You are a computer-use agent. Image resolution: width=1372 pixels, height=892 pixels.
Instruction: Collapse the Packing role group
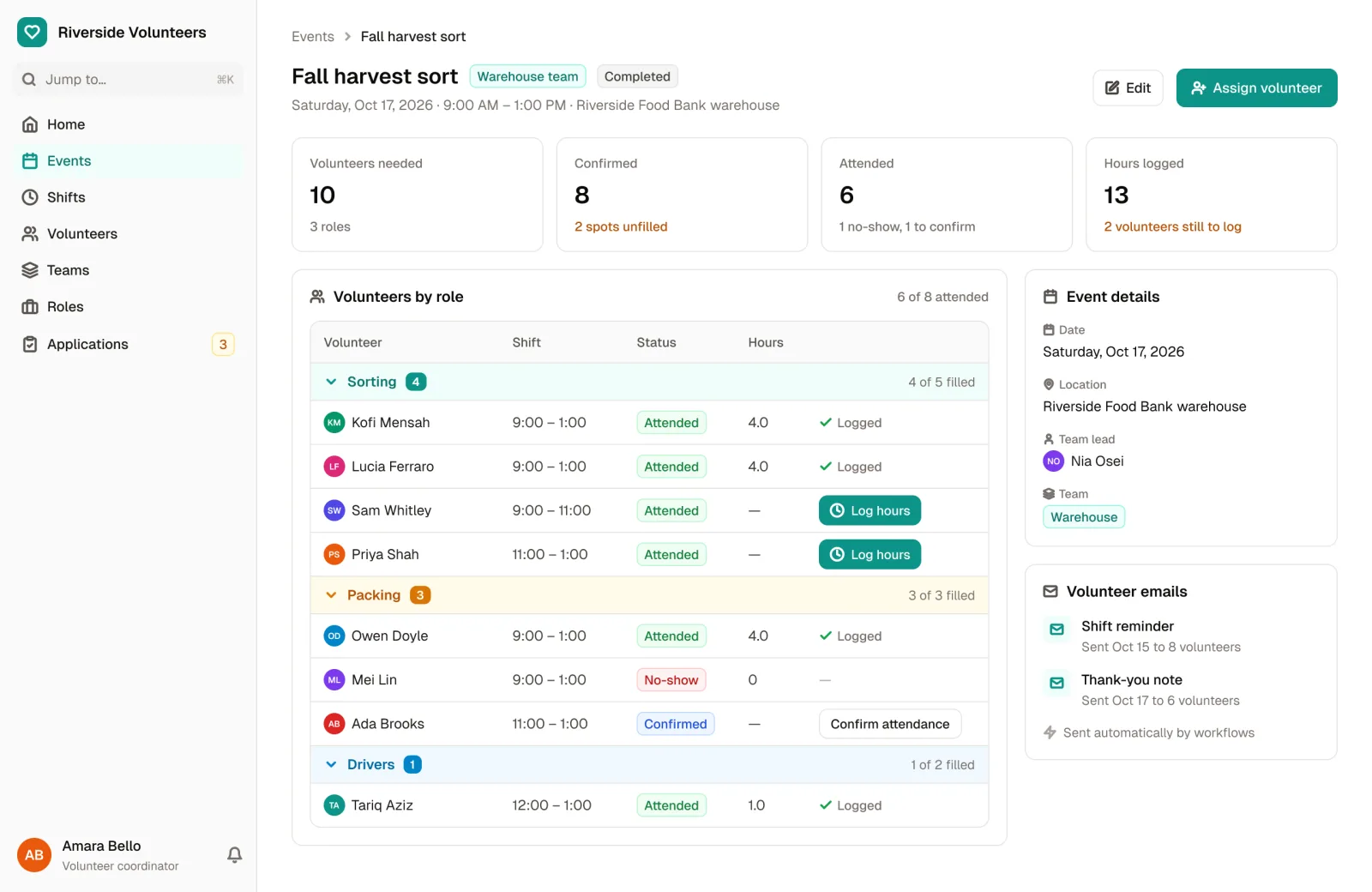pos(331,595)
